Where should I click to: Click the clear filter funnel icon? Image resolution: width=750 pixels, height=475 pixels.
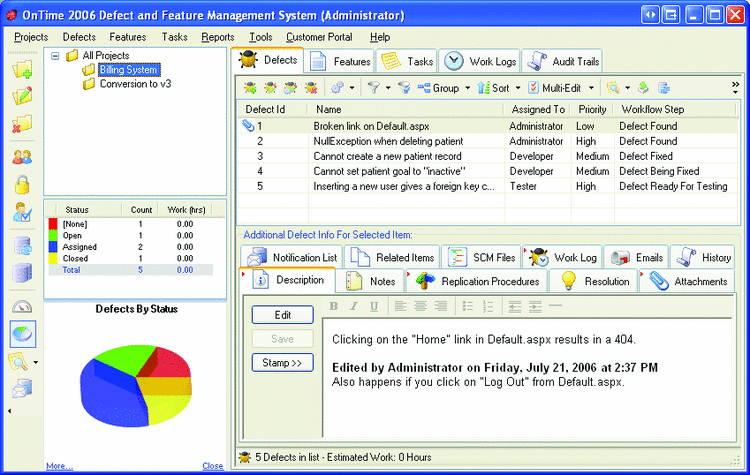coord(404,88)
